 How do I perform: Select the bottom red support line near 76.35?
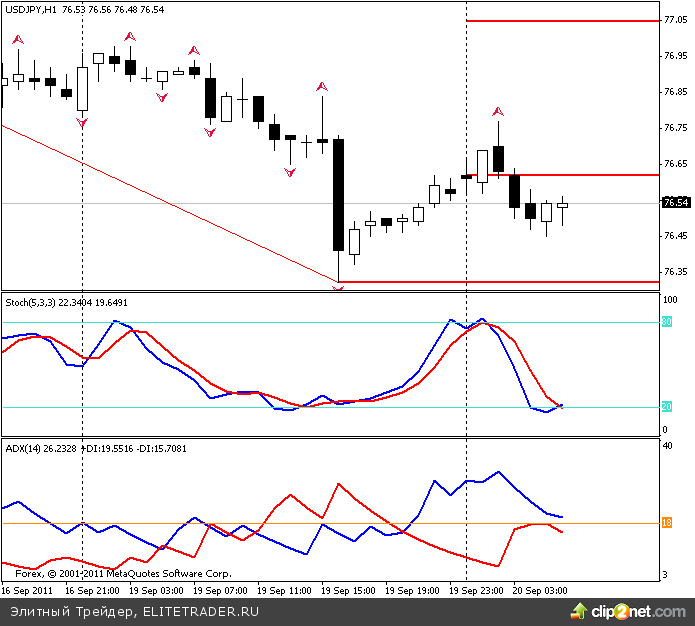point(500,282)
